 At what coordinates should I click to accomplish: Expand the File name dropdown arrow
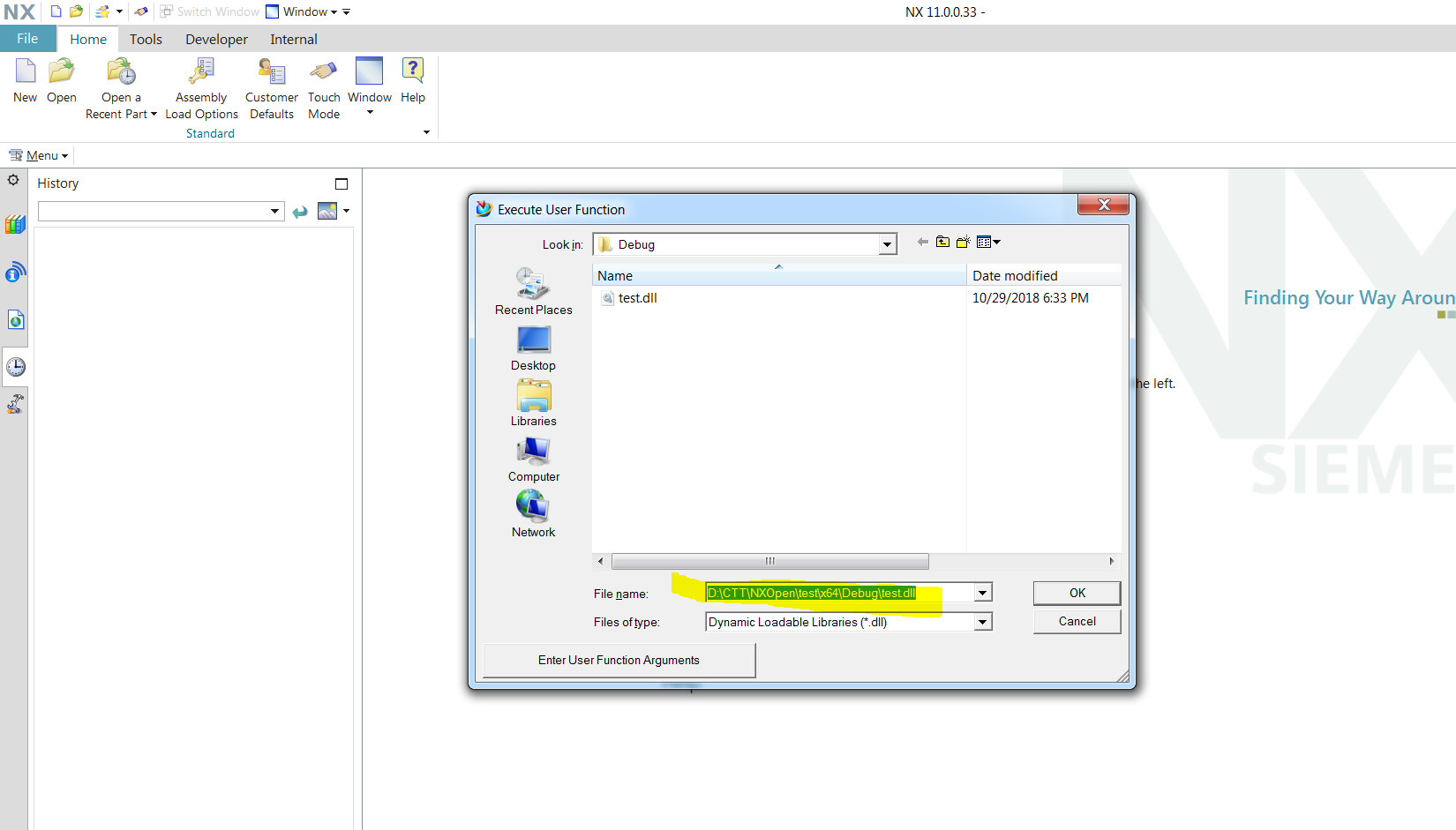pos(982,593)
